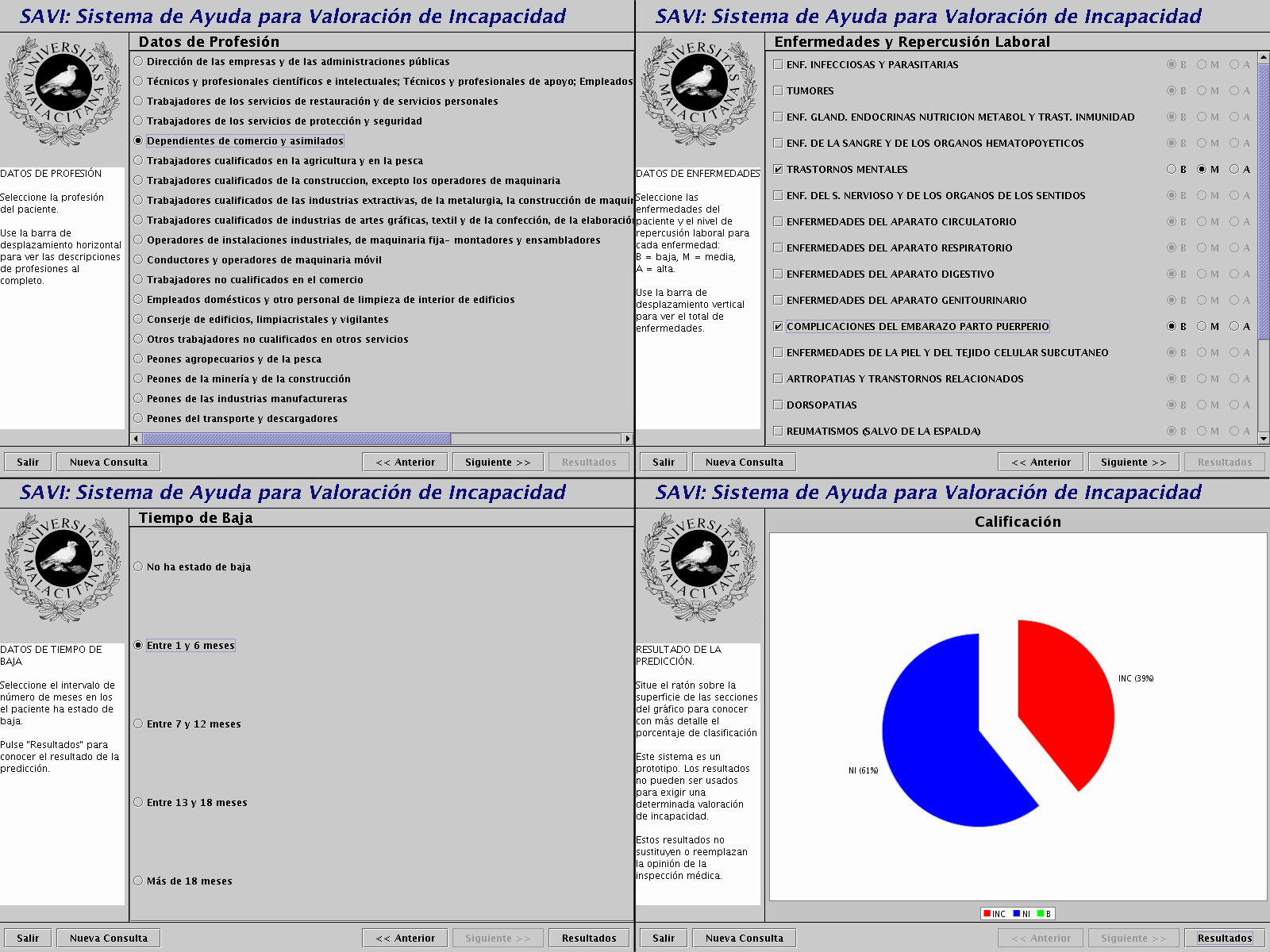
Task: Select 'Más de 18 meses' radio option
Action: click(x=139, y=881)
